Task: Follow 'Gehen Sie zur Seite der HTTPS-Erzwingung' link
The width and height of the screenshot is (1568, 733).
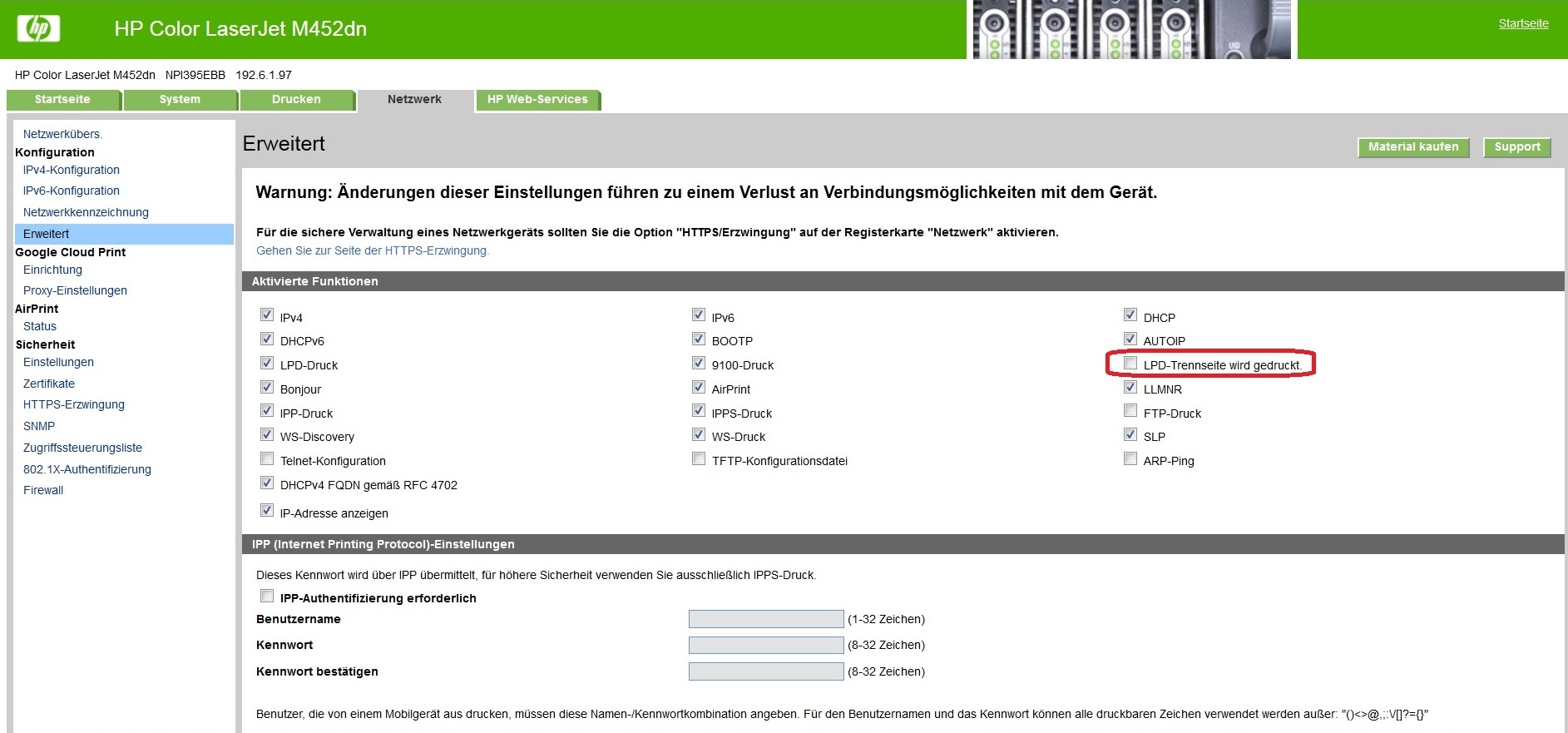Action: point(373,250)
